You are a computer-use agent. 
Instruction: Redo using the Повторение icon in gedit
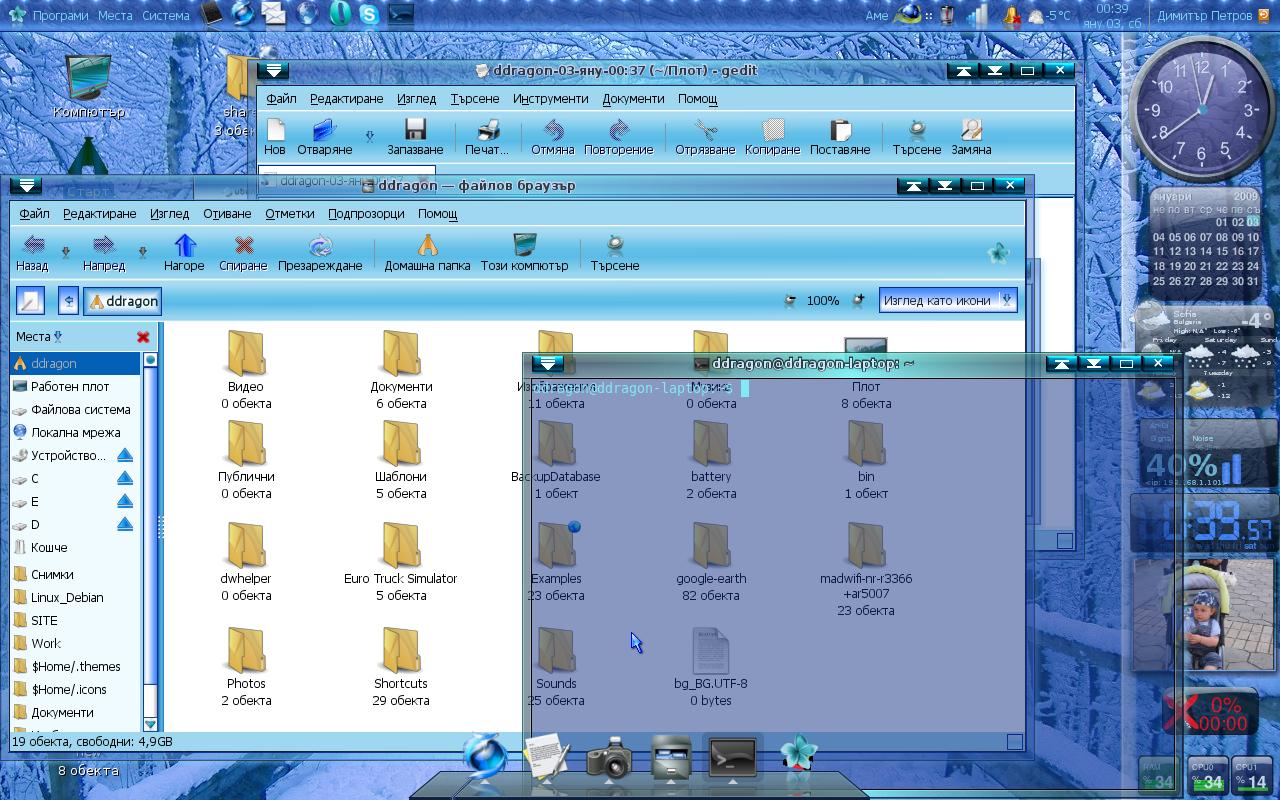[618, 130]
